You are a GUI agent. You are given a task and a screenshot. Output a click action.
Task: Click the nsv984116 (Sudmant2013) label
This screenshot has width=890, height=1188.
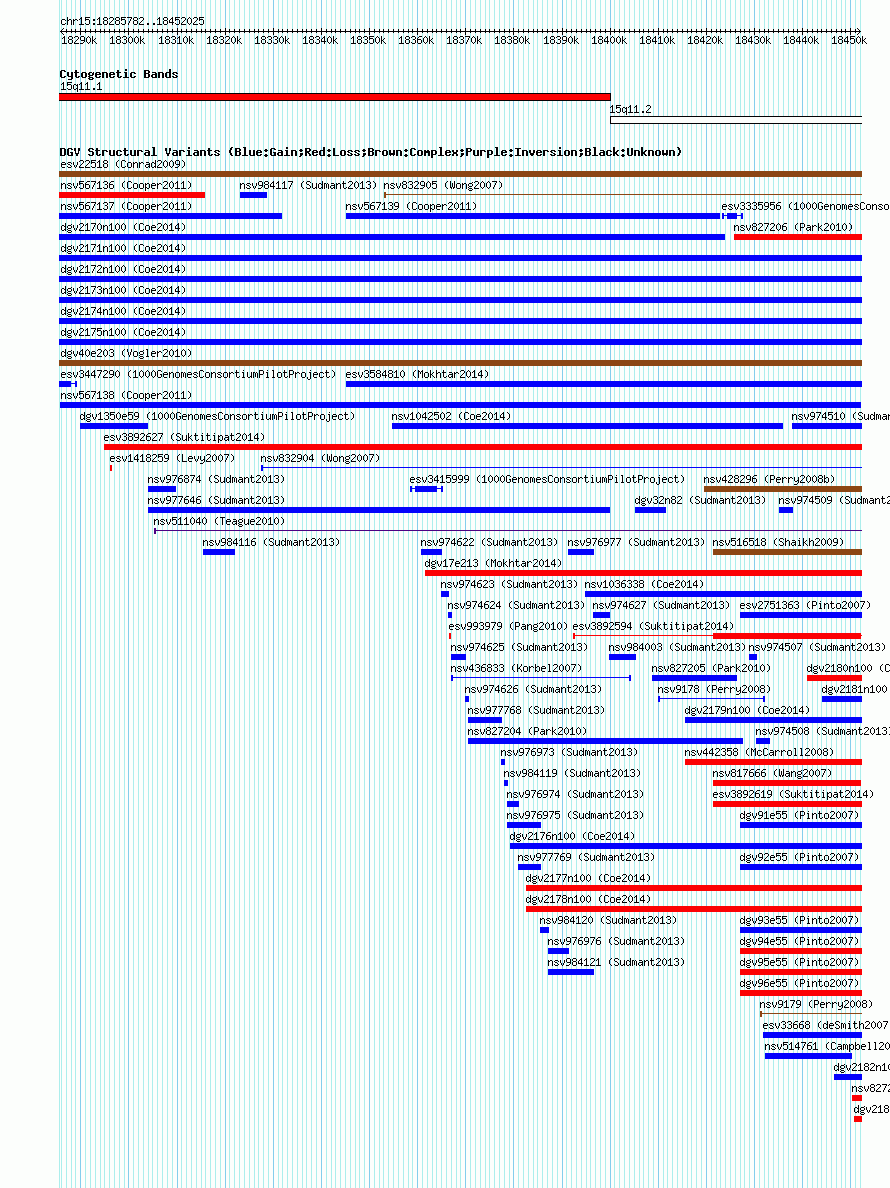(x=271, y=542)
